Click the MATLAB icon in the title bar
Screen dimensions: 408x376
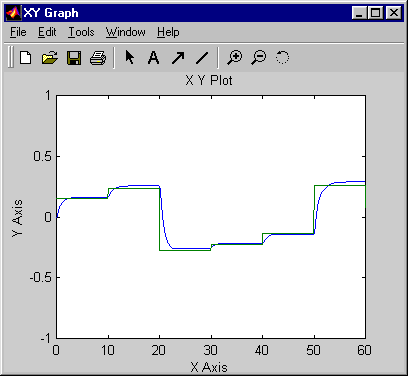[x=13, y=13]
